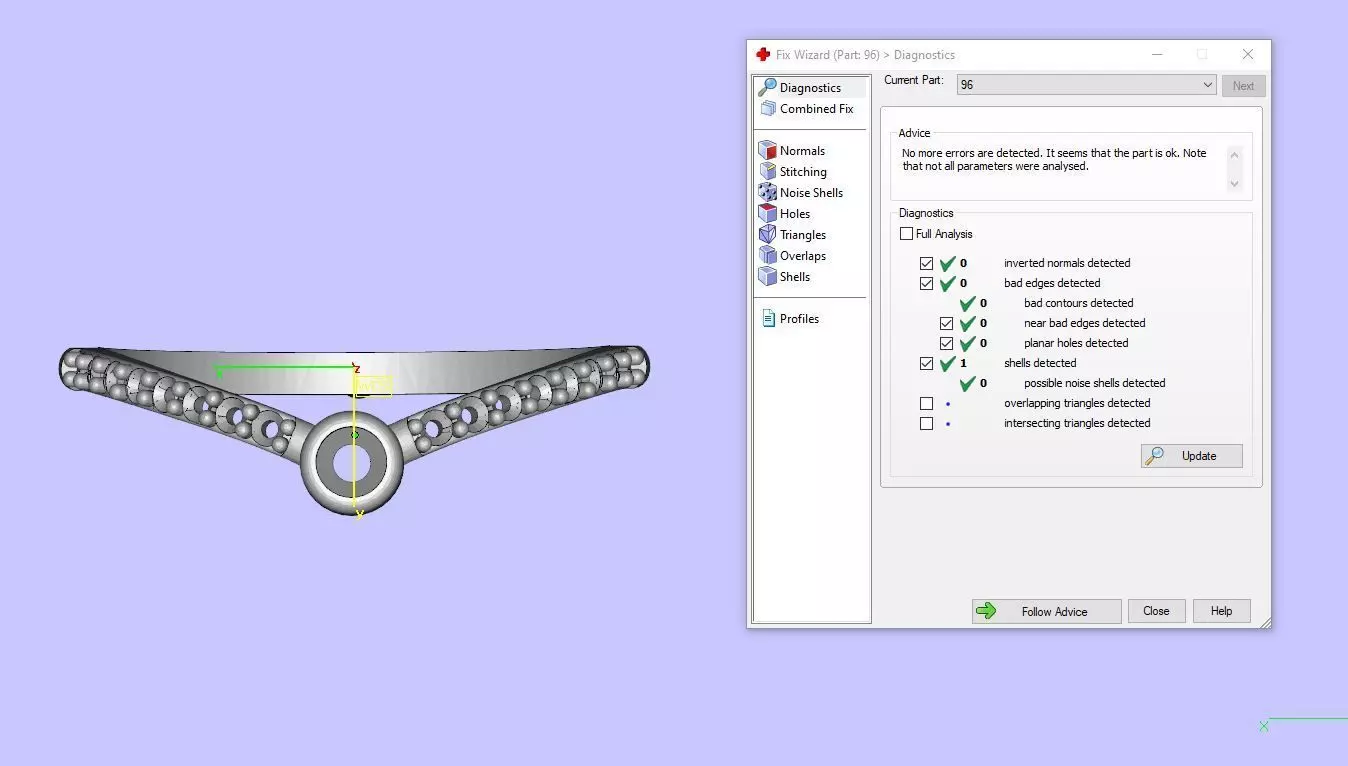Click the Triangles cube icon
1348x766 pixels.
pyautogui.click(x=767, y=234)
